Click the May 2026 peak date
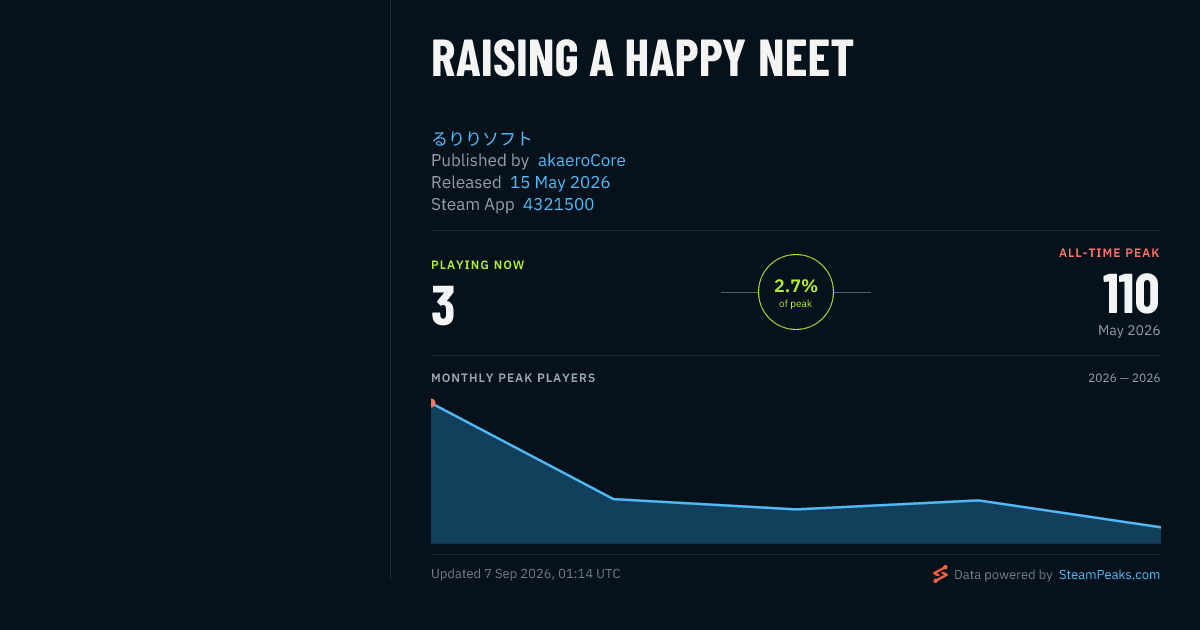This screenshot has width=1200, height=630. [1129, 330]
